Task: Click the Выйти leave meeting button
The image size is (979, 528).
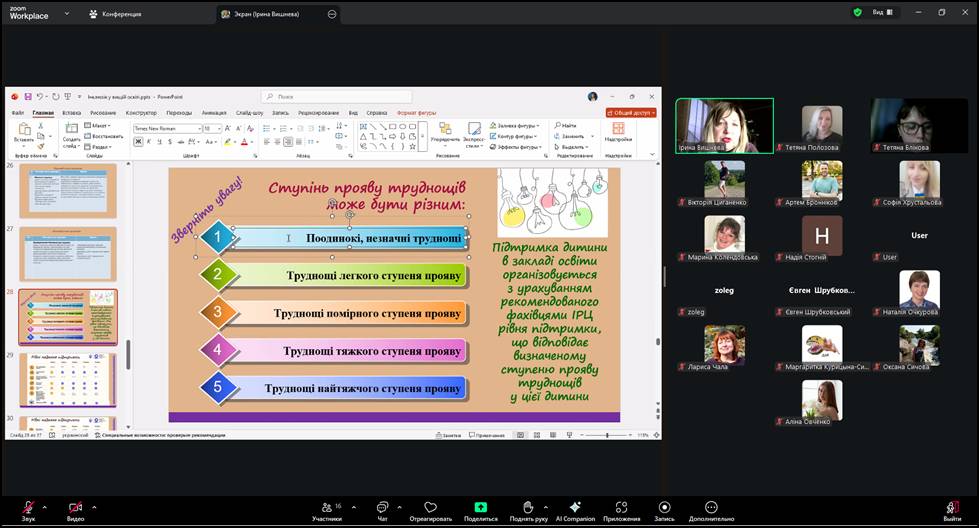Action: (x=952, y=508)
